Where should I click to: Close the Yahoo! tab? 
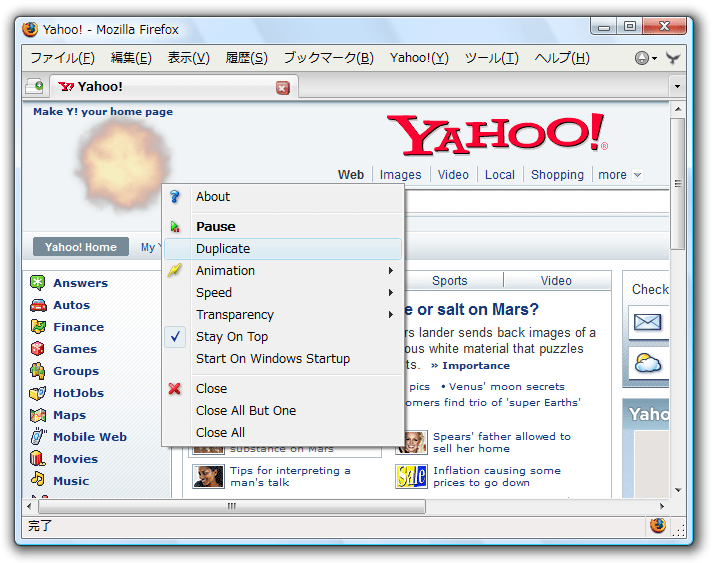(282, 88)
